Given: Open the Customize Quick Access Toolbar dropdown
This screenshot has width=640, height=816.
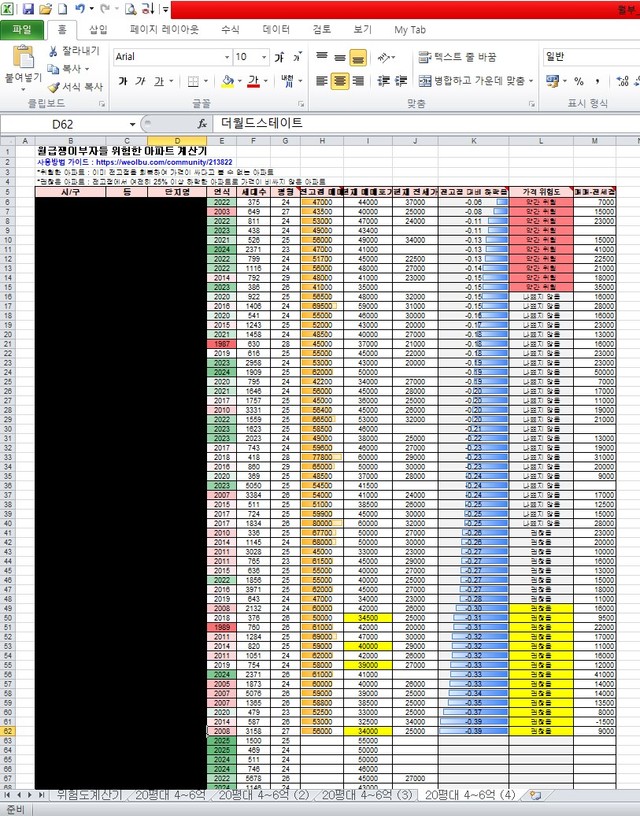Looking at the screenshot, I should 165,9.
